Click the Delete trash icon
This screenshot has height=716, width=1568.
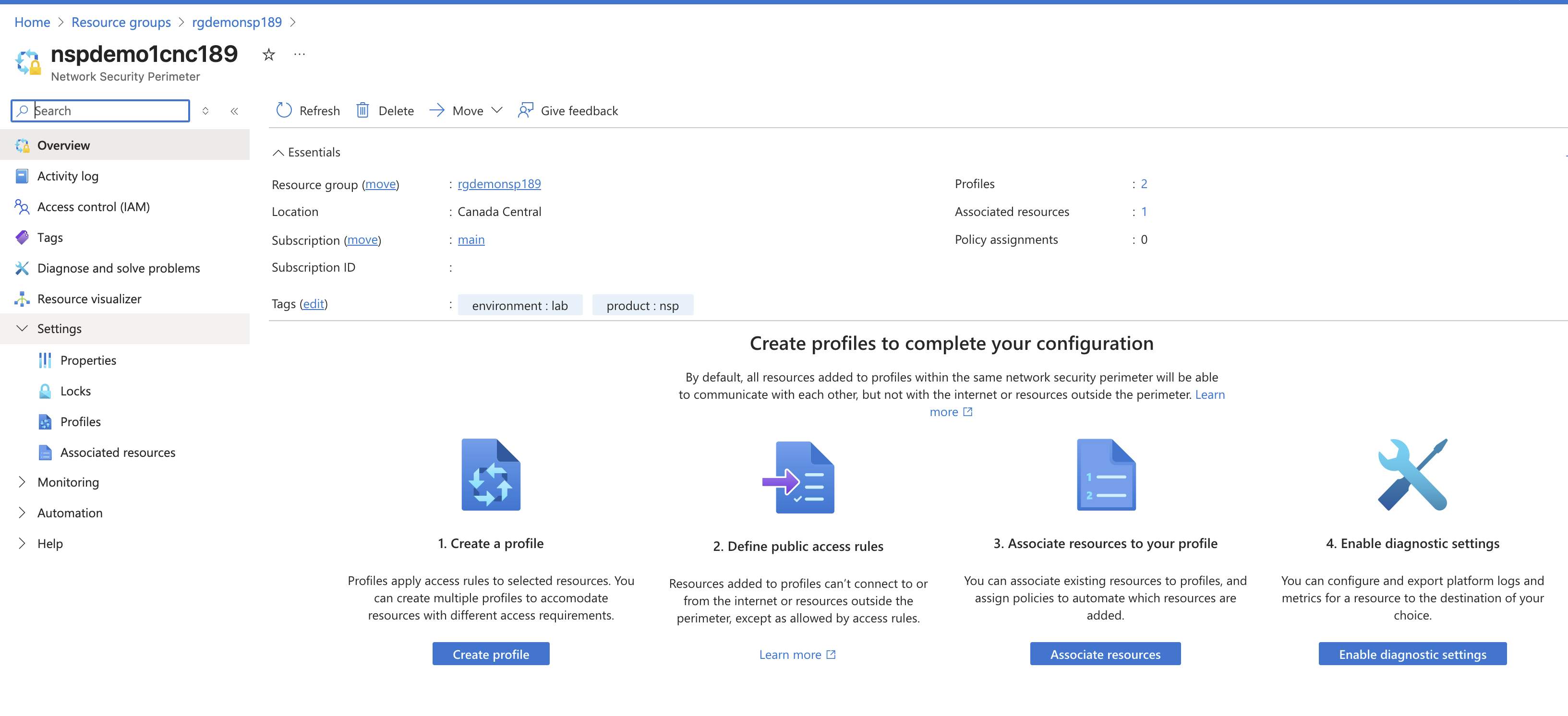click(x=363, y=110)
